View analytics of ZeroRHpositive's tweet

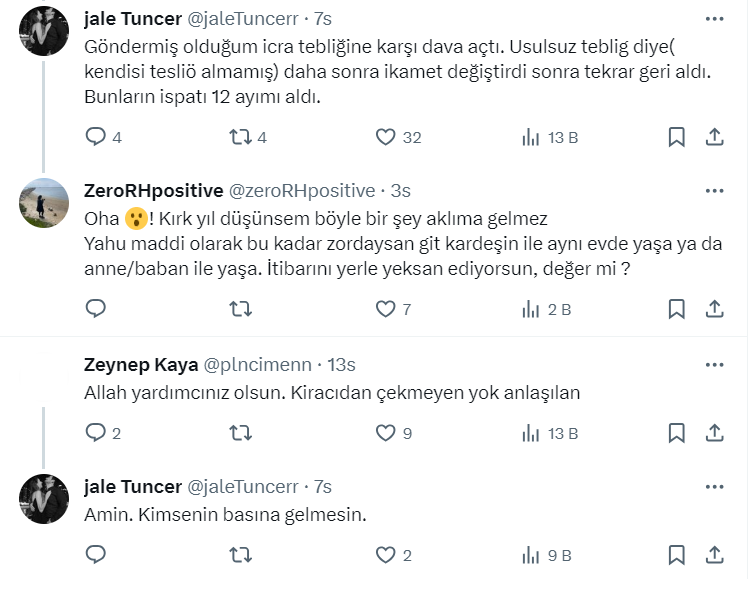tap(532, 309)
